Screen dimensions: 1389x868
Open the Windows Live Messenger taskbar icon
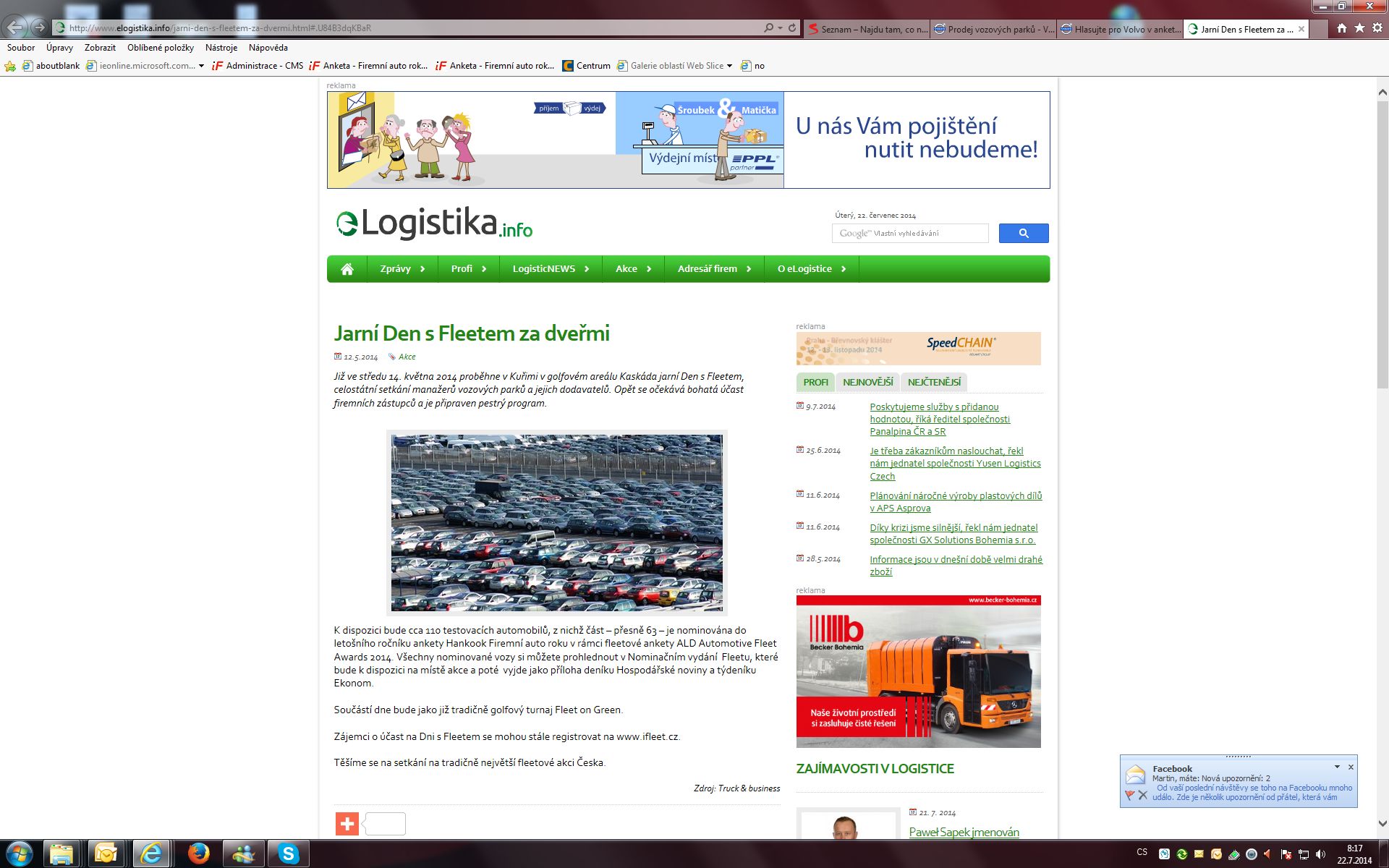click(x=243, y=854)
